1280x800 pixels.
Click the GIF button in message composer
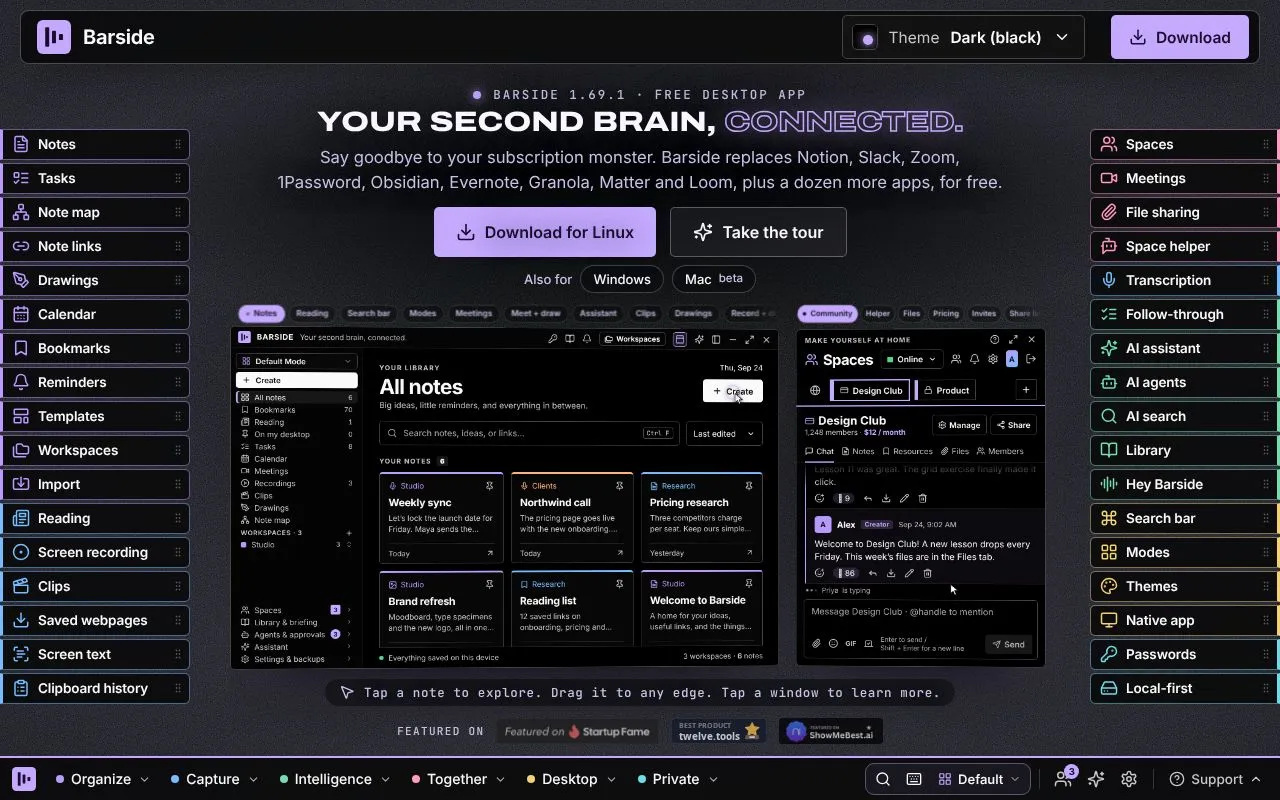(x=851, y=644)
